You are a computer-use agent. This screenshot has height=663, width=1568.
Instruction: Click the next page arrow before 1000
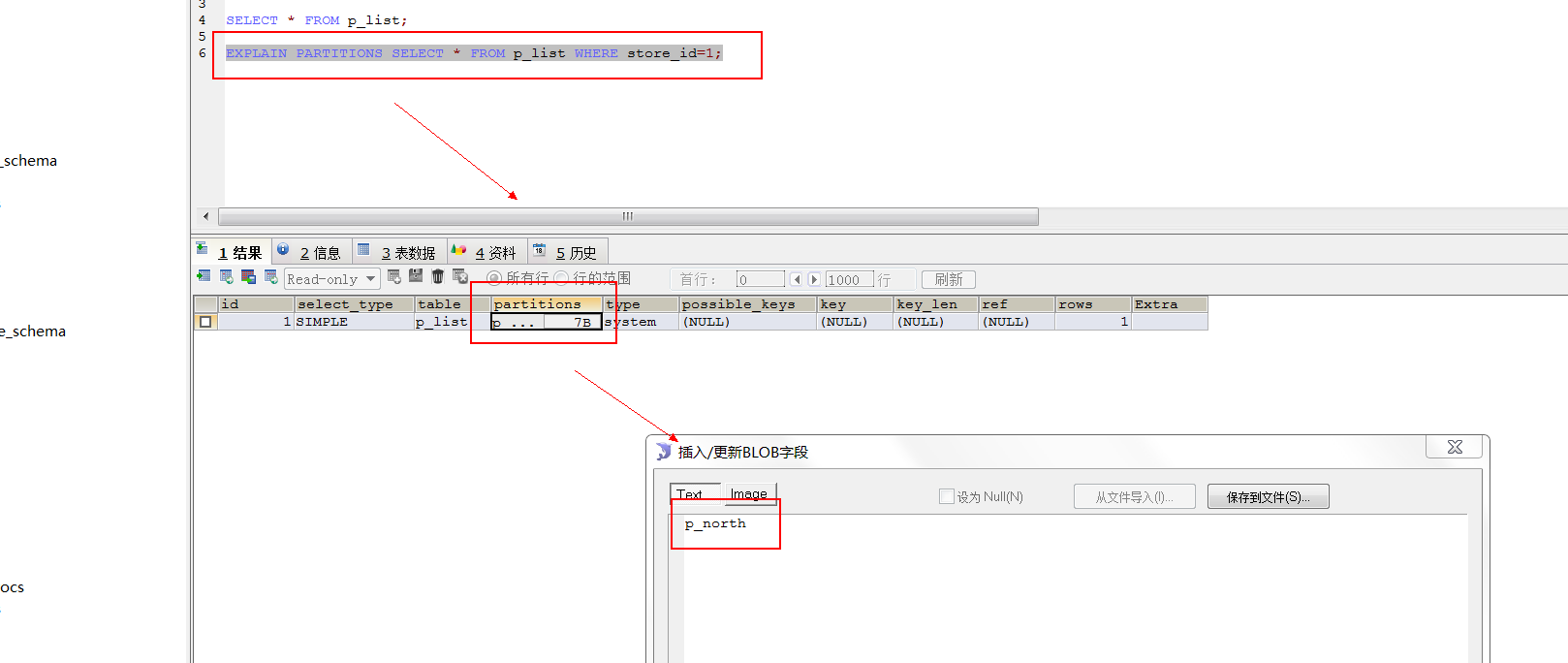point(814,279)
